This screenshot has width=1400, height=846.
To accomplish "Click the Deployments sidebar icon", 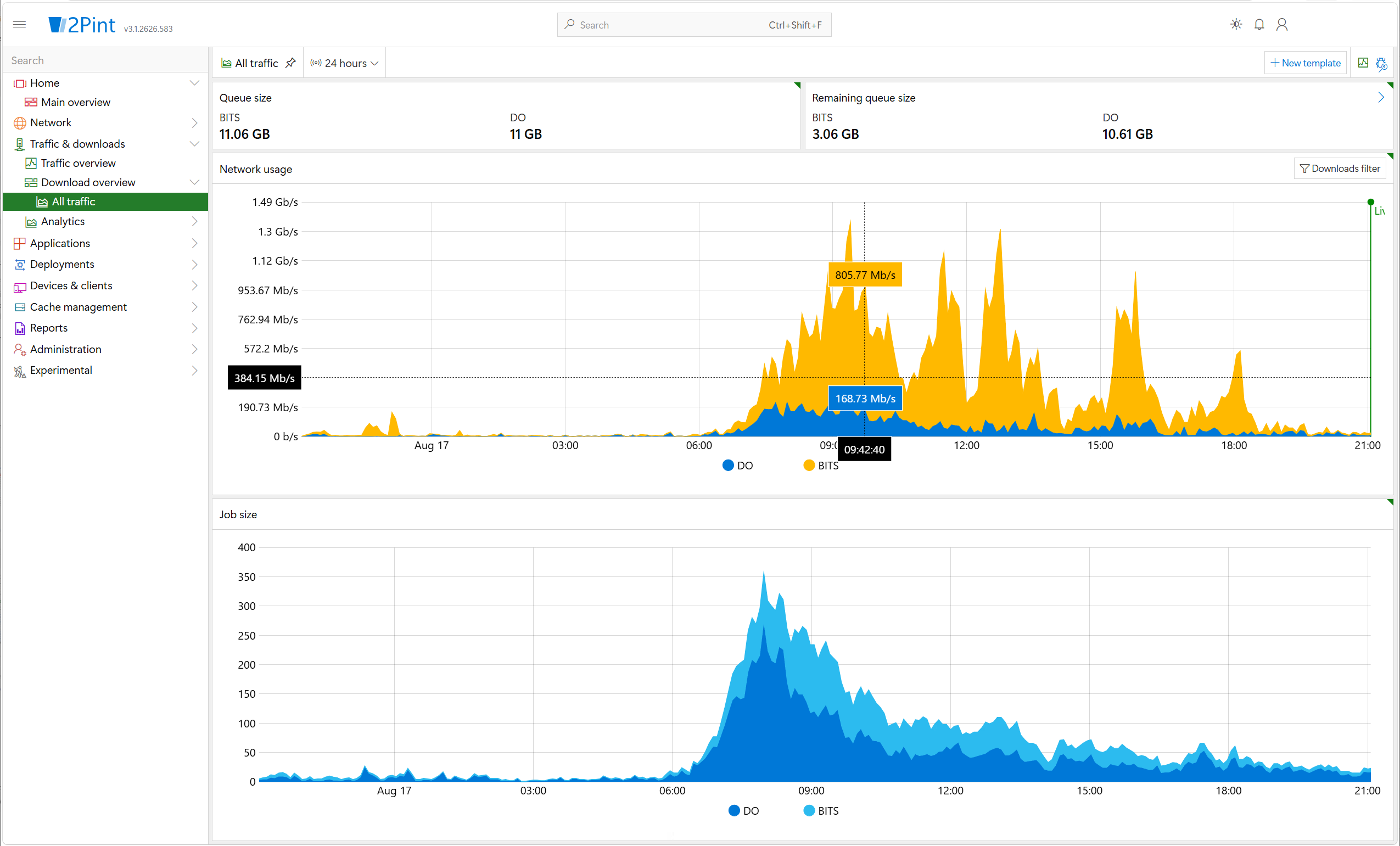I will pos(20,264).
